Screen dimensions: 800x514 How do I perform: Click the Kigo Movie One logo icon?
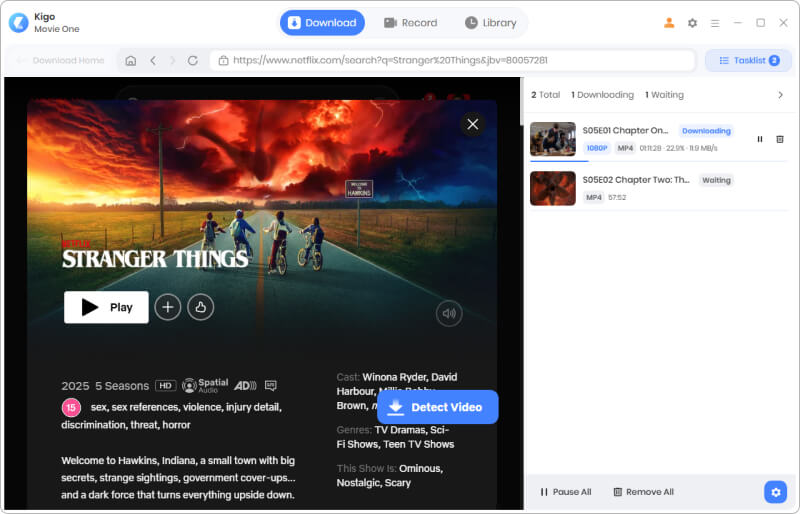[19, 22]
